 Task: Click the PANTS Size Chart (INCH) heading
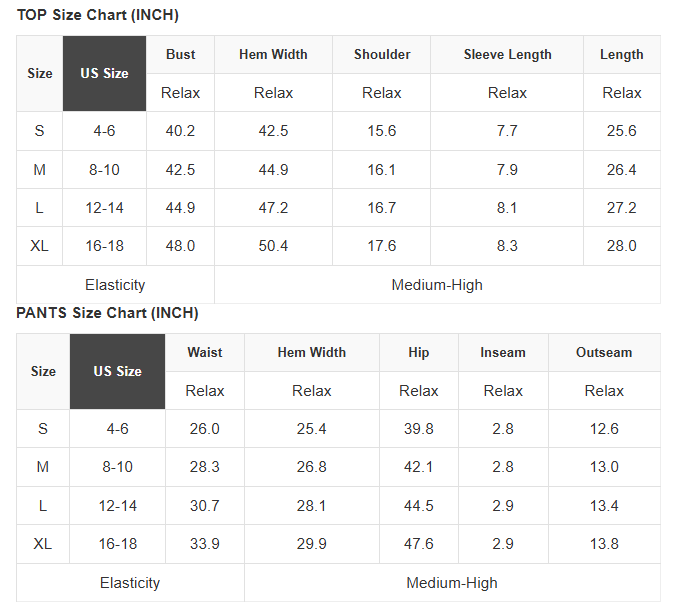(x=107, y=313)
